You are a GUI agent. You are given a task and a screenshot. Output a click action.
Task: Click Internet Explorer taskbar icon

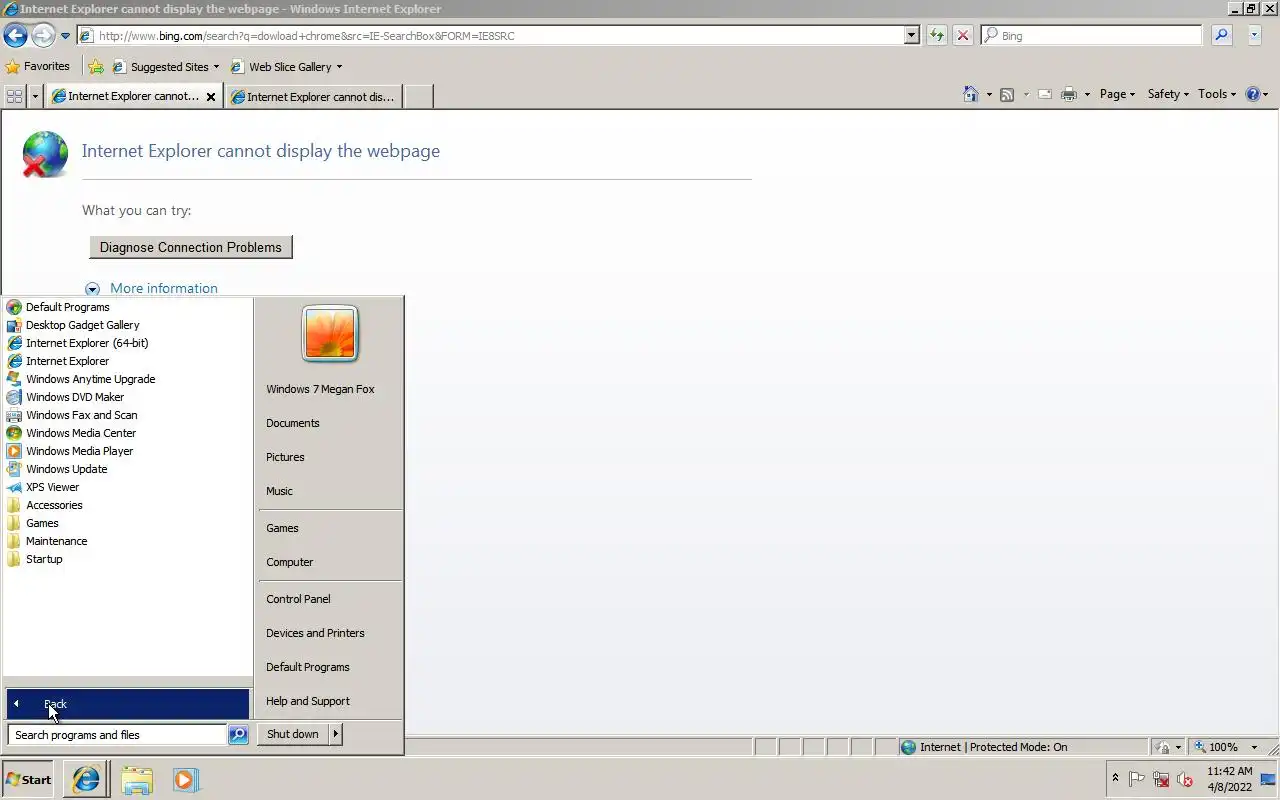click(86, 779)
